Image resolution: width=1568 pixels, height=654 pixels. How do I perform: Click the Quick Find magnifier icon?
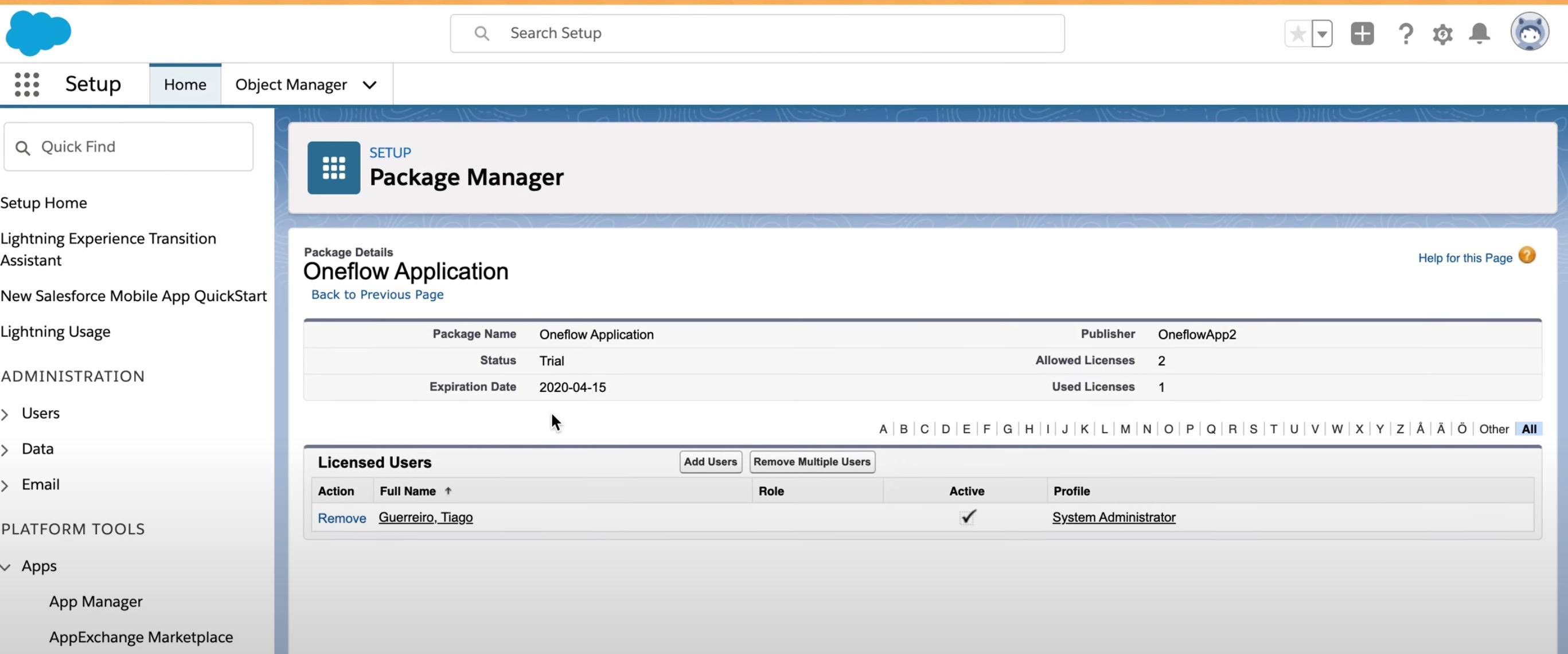(x=23, y=147)
